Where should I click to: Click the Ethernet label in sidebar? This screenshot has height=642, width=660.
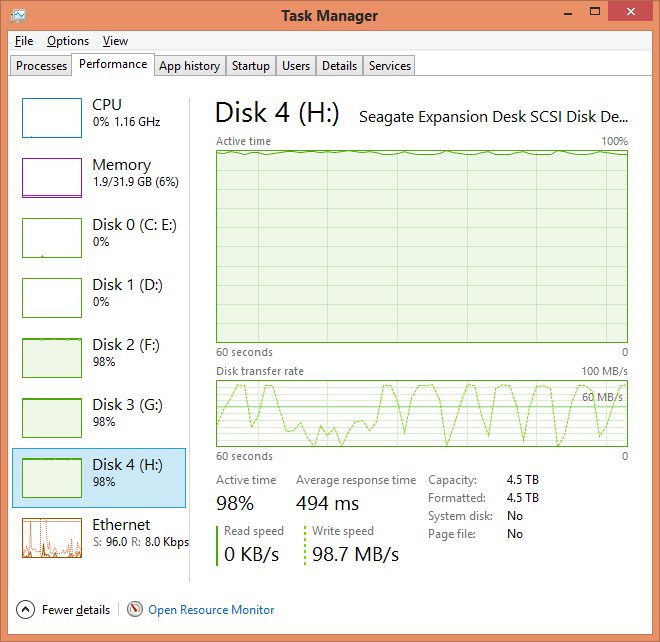[x=121, y=525]
